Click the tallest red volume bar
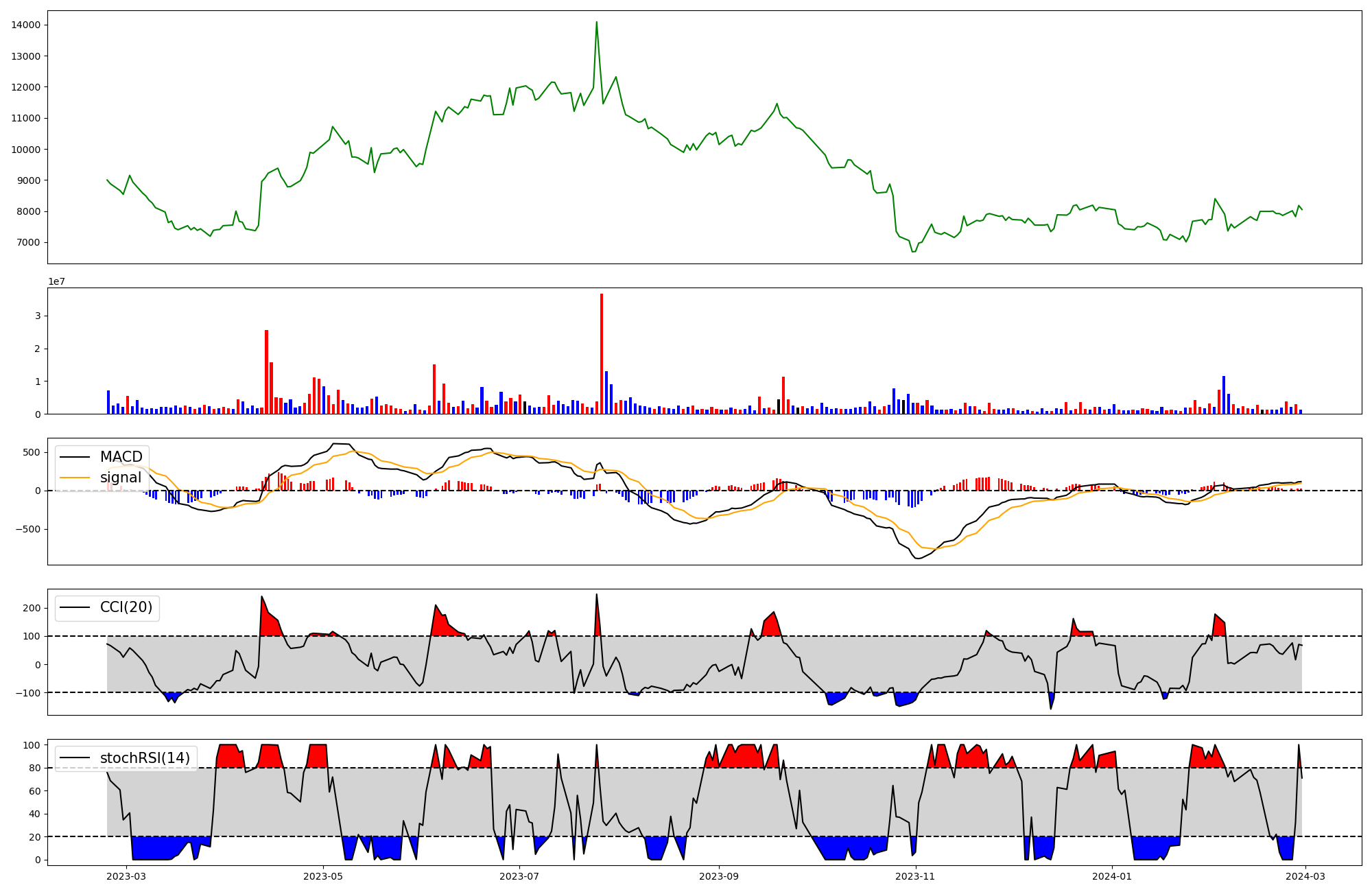This screenshot has width=1372, height=892. click(x=602, y=353)
